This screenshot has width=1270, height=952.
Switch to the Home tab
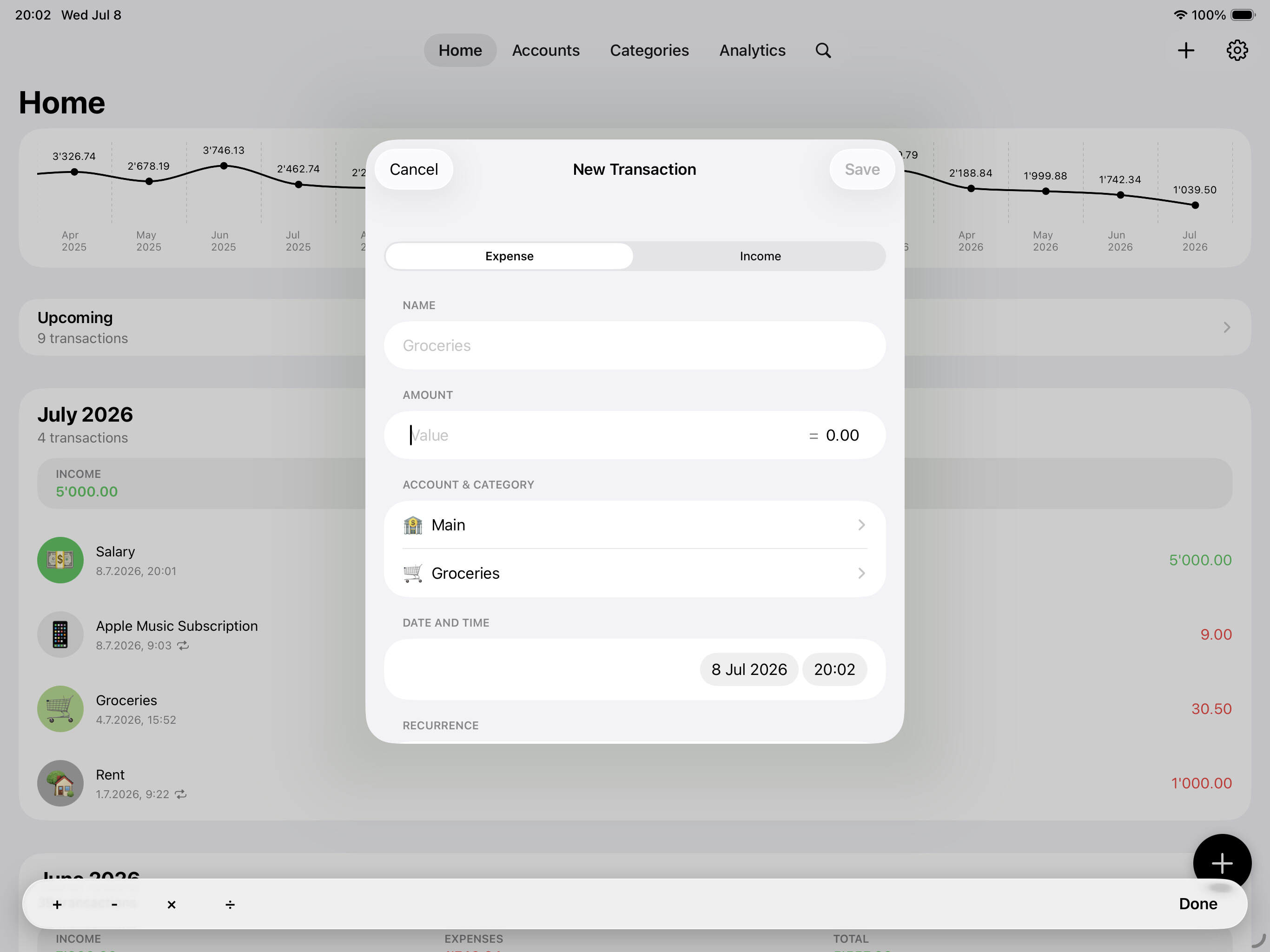click(460, 51)
